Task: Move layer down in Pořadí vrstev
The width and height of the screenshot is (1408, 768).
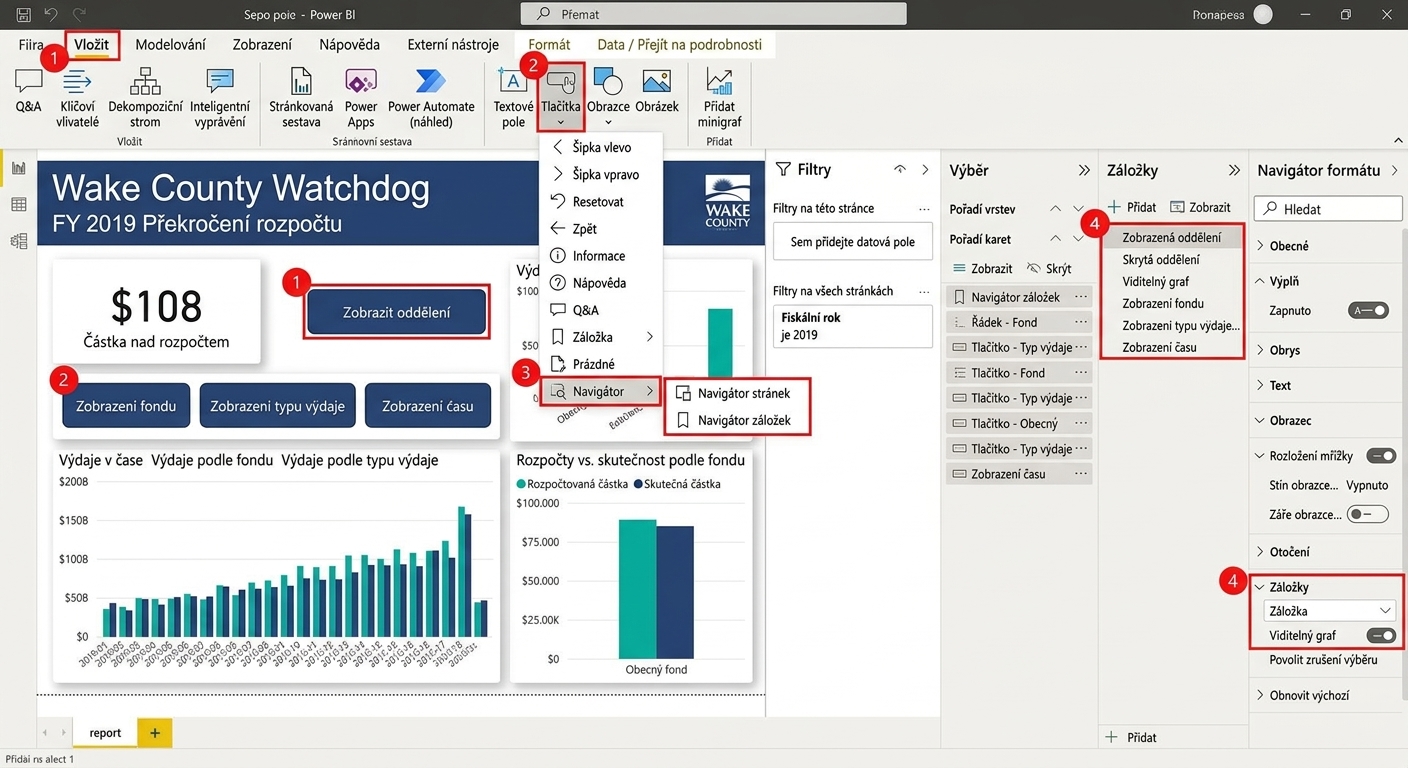Action: pos(1078,209)
